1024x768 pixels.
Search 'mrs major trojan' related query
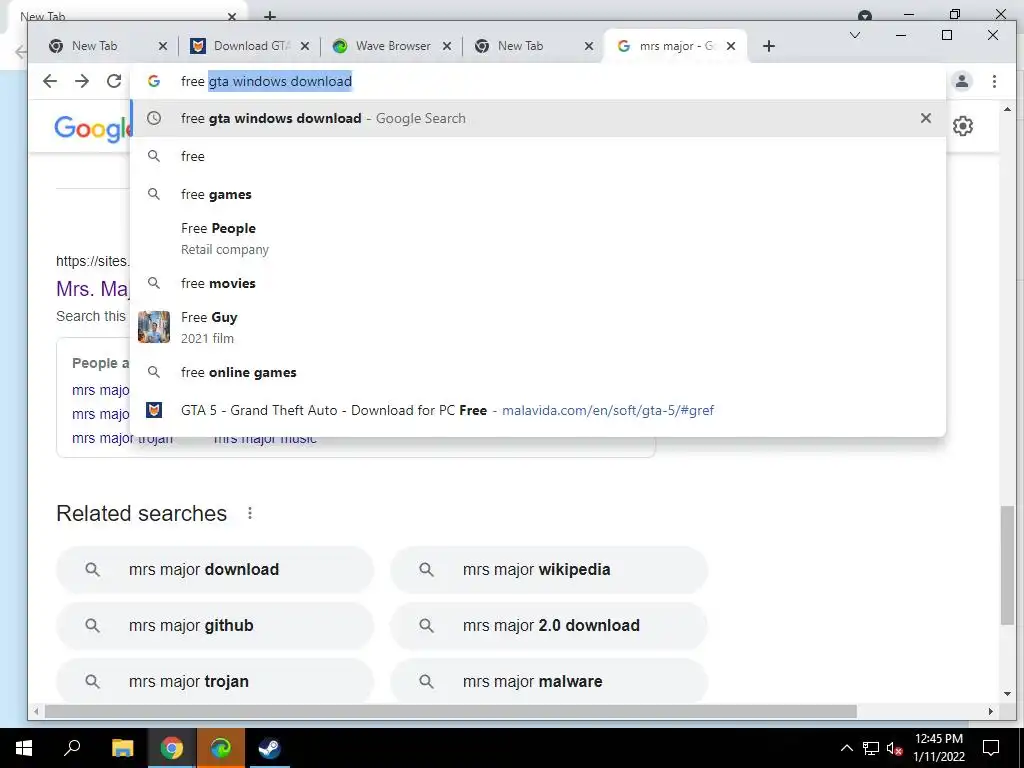tap(215, 681)
